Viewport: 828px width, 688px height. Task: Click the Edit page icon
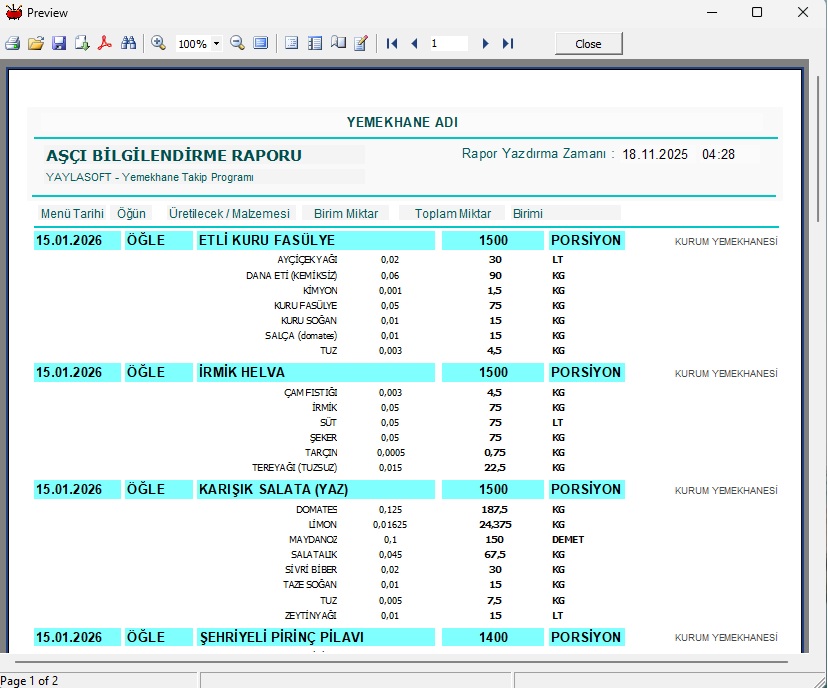(361, 44)
